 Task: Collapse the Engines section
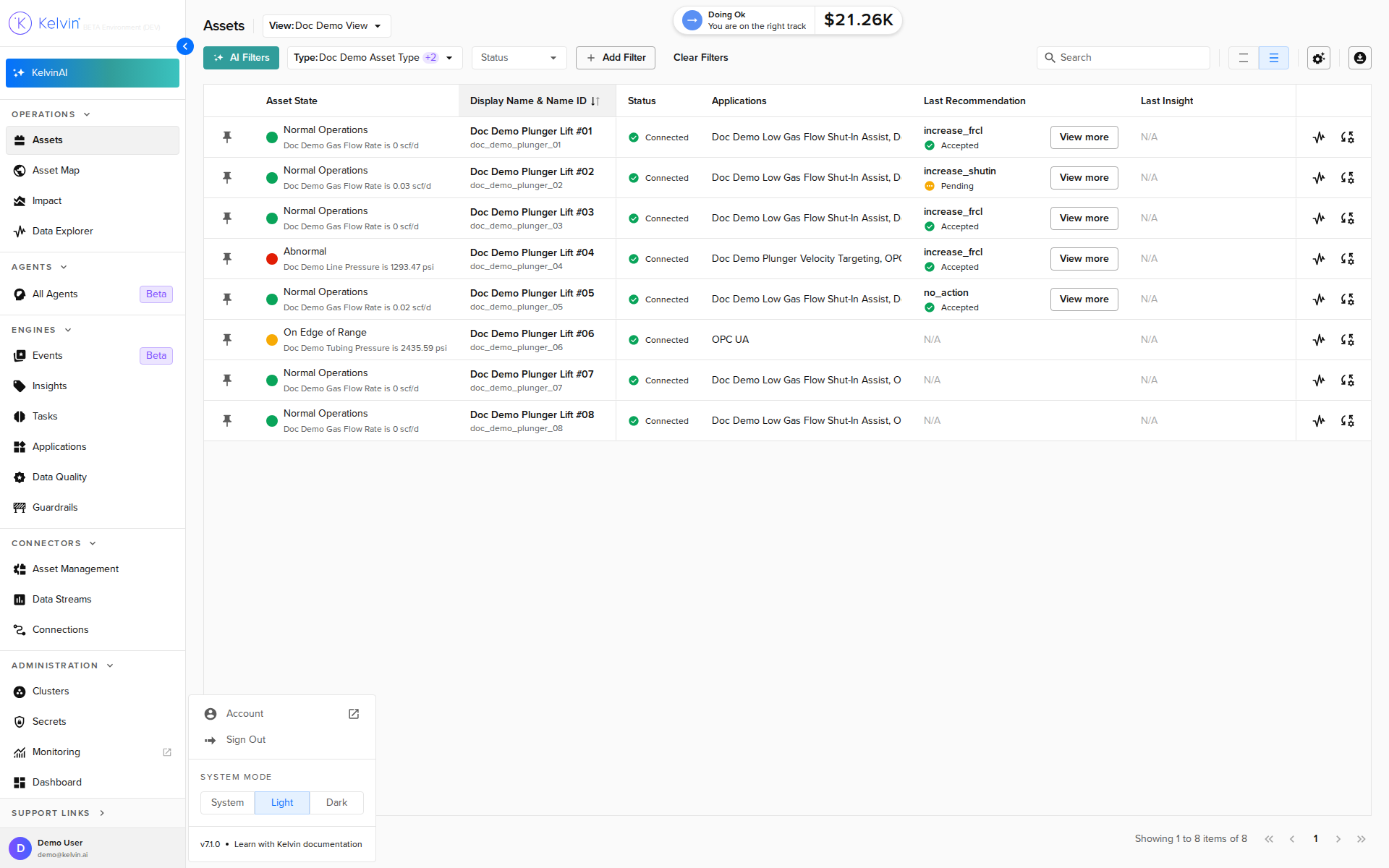click(42, 330)
